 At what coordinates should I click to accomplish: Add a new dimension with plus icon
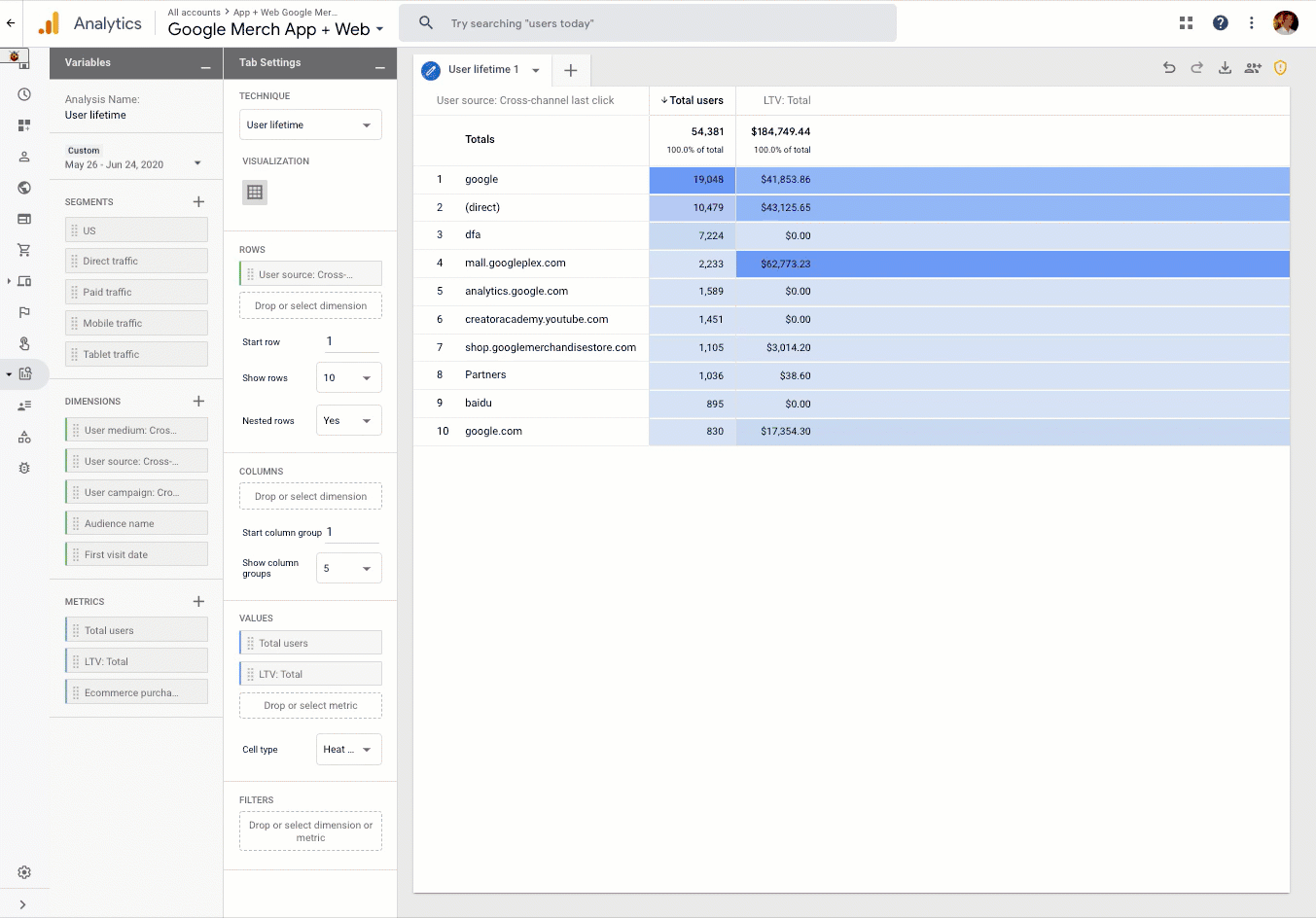click(x=198, y=402)
